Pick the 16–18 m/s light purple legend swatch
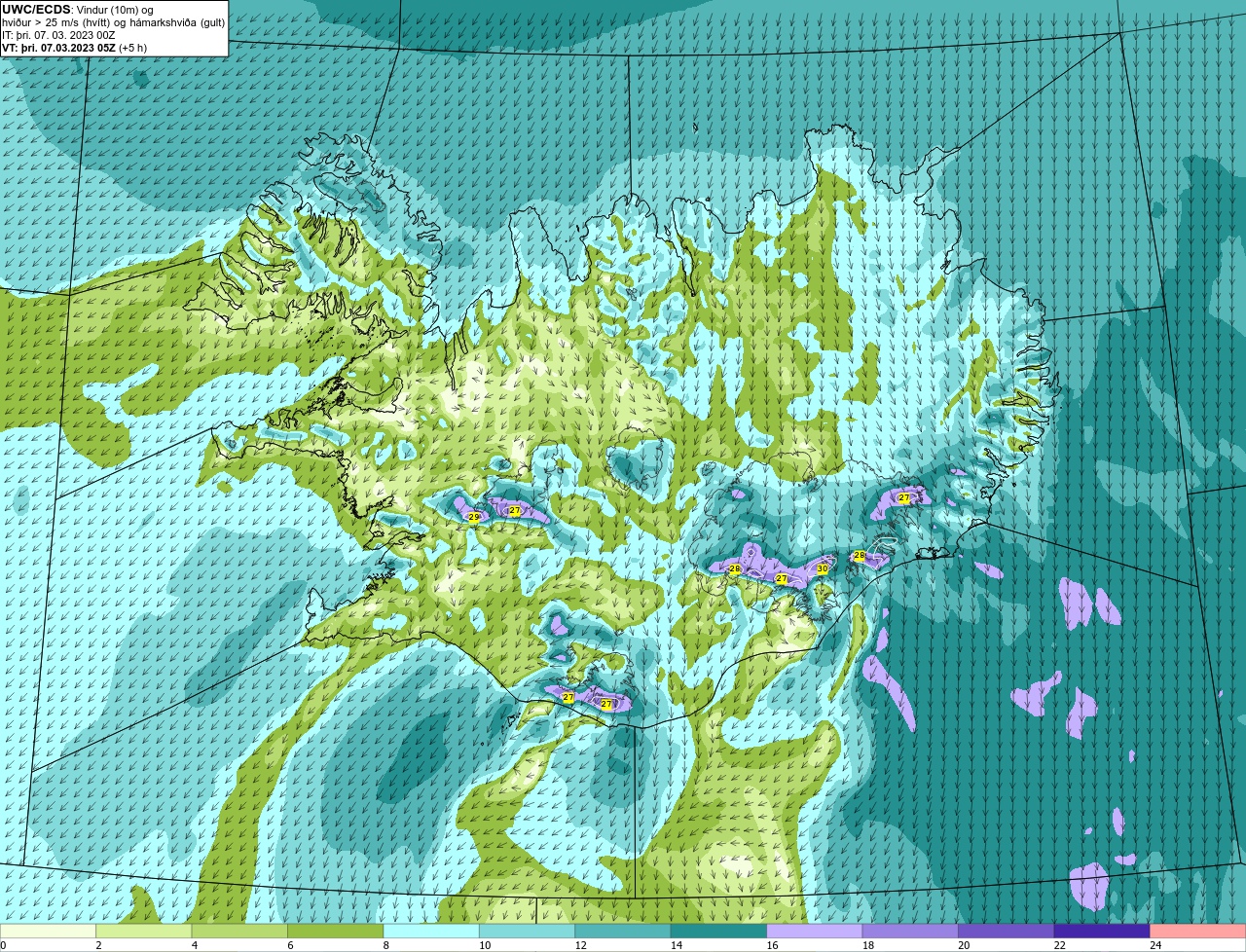The height and width of the screenshot is (952, 1246). [x=815, y=931]
